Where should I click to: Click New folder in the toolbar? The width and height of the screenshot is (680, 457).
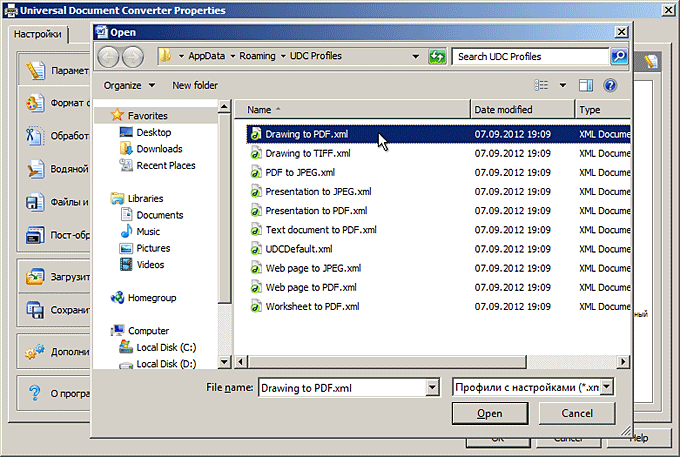click(195, 85)
